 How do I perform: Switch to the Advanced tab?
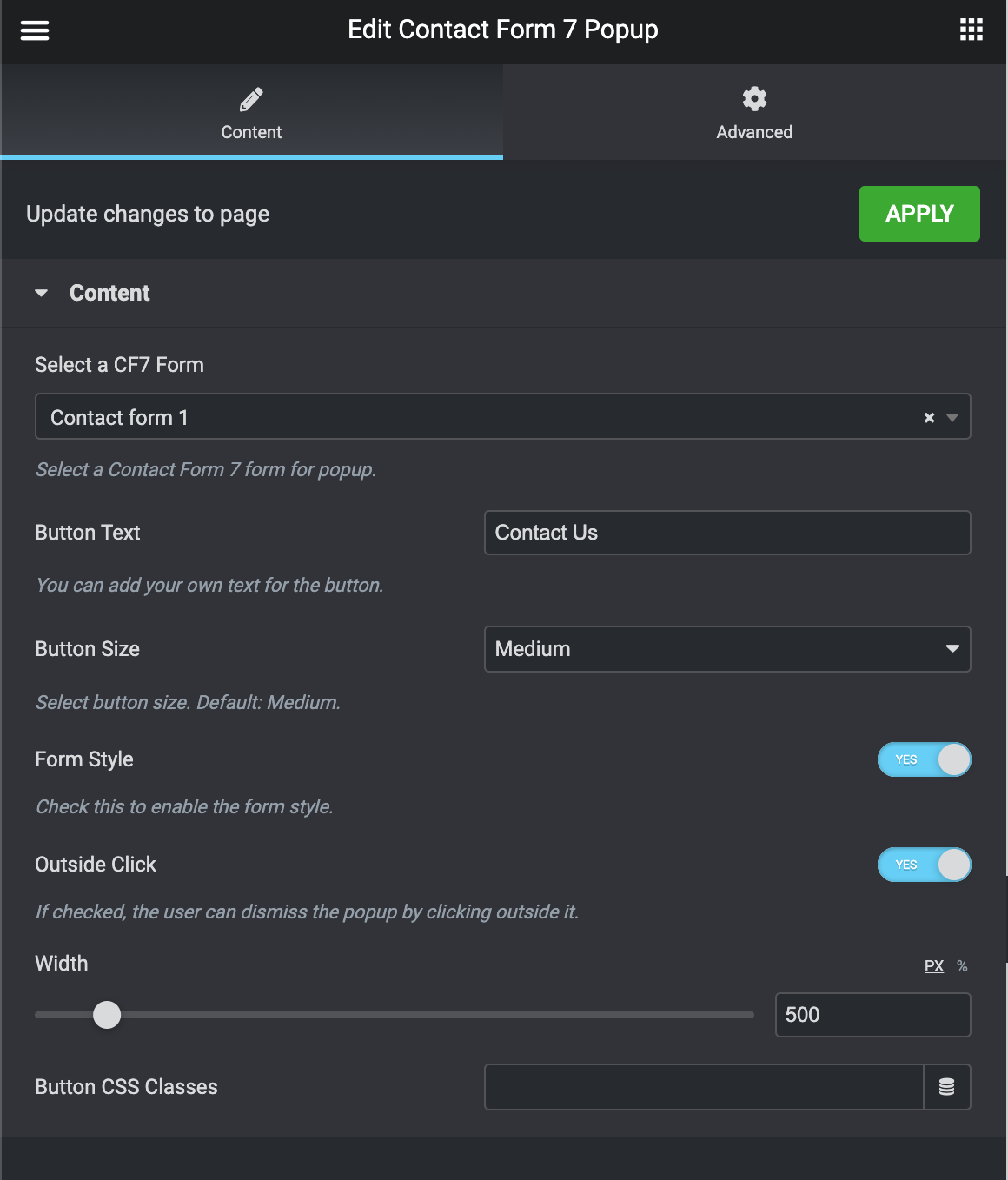[754, 131]
